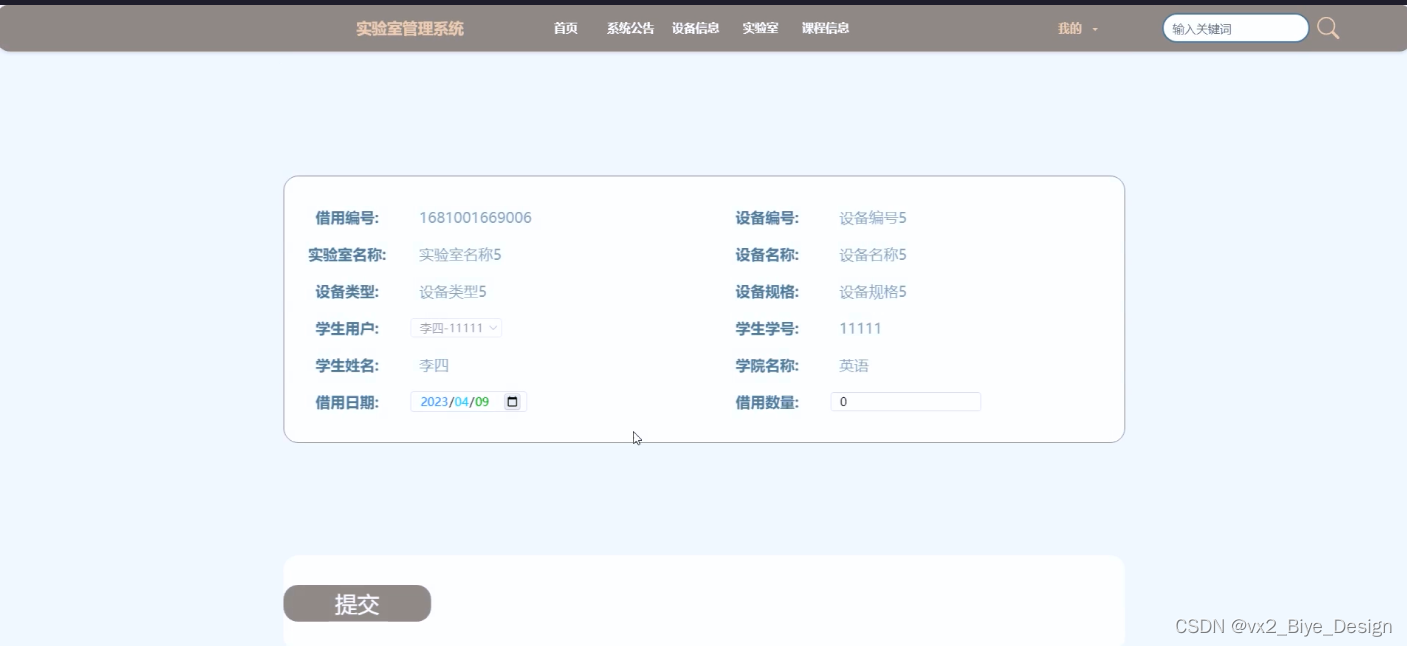Image resolution: width=1407 pixels, height=646 pixels.
Task: Click the value 设备编号5
Action: [x=873, y=218]
